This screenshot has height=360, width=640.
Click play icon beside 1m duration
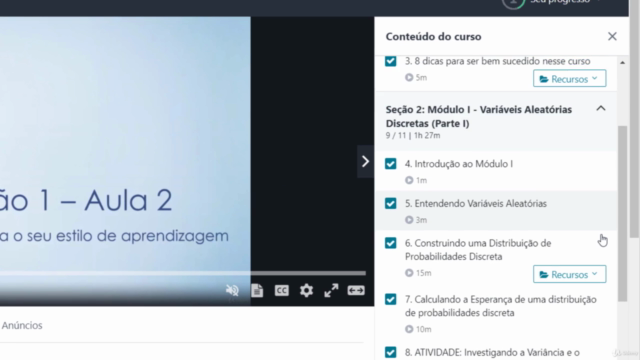409,180
